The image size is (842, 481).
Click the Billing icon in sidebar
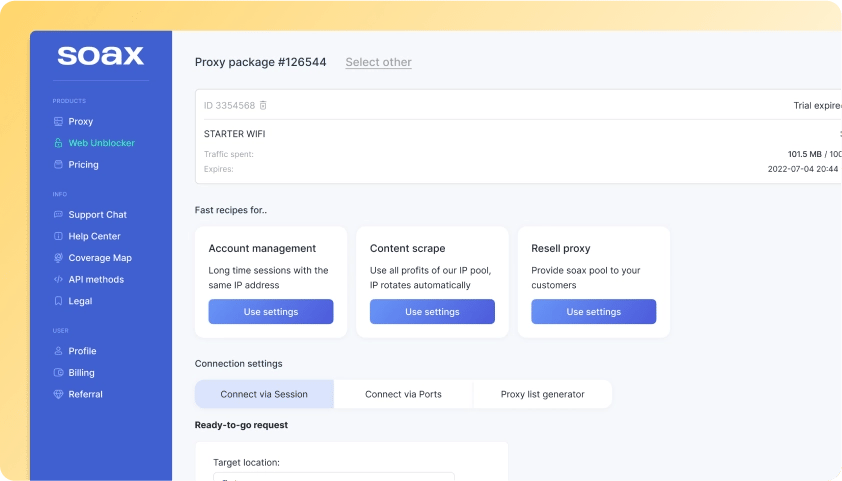pyautogui.click(x=58, y=373)
